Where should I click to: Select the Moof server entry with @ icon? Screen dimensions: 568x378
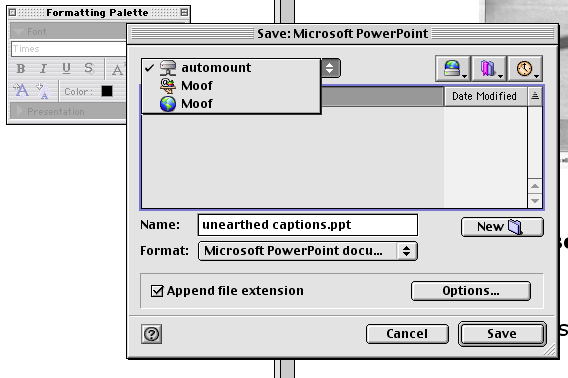[x=231, y=86]
